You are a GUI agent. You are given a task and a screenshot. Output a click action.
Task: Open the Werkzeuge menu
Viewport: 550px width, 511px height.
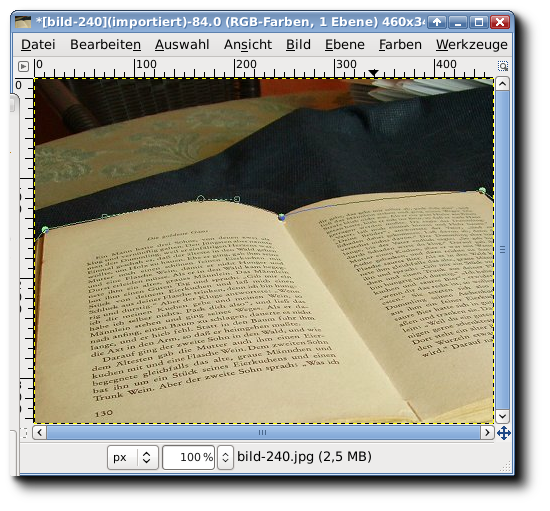coord(471,45)
